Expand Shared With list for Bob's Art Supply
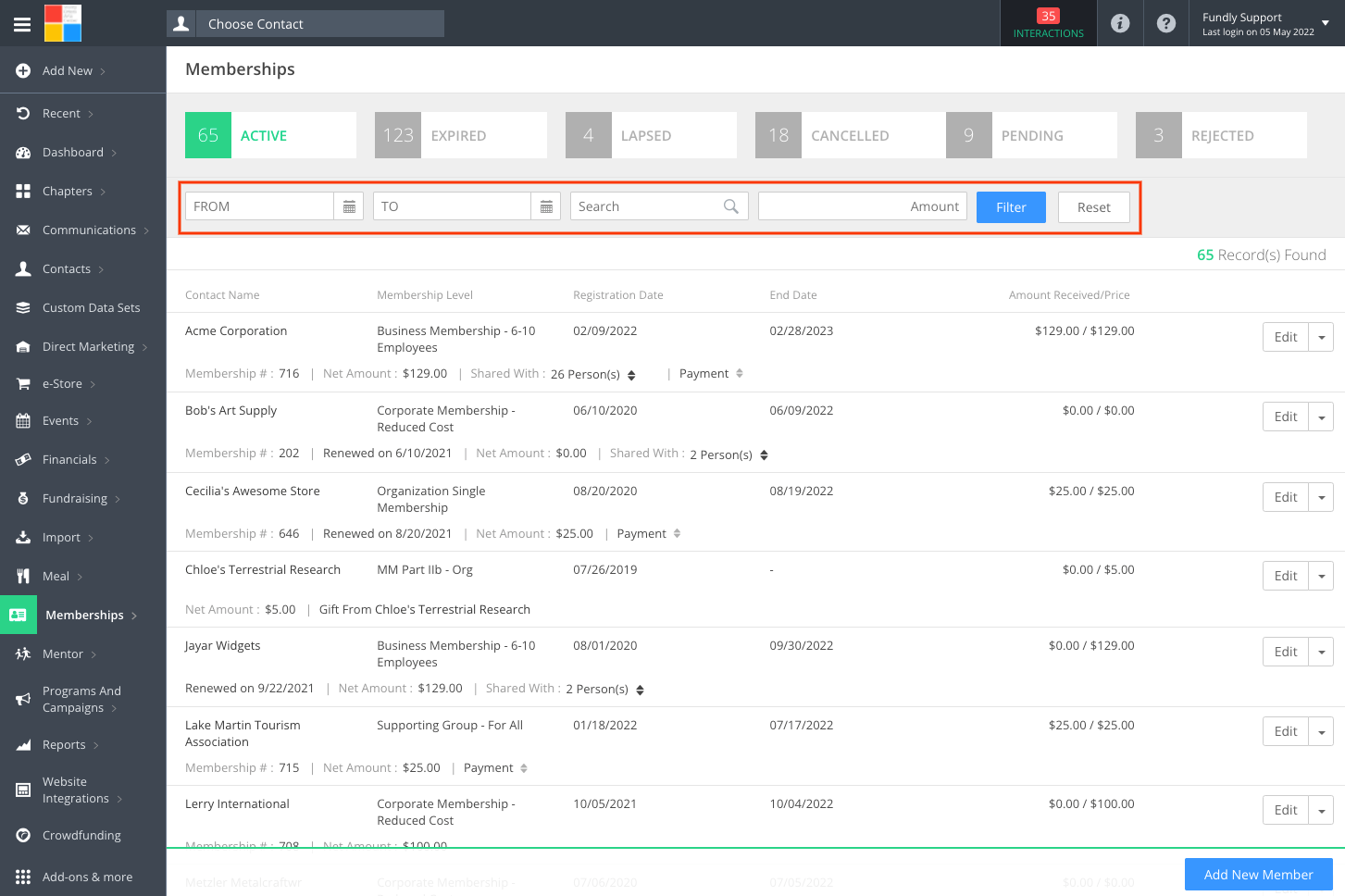Screen dimensions: 1345x896 pyautogui.click(x=764, y=454)
